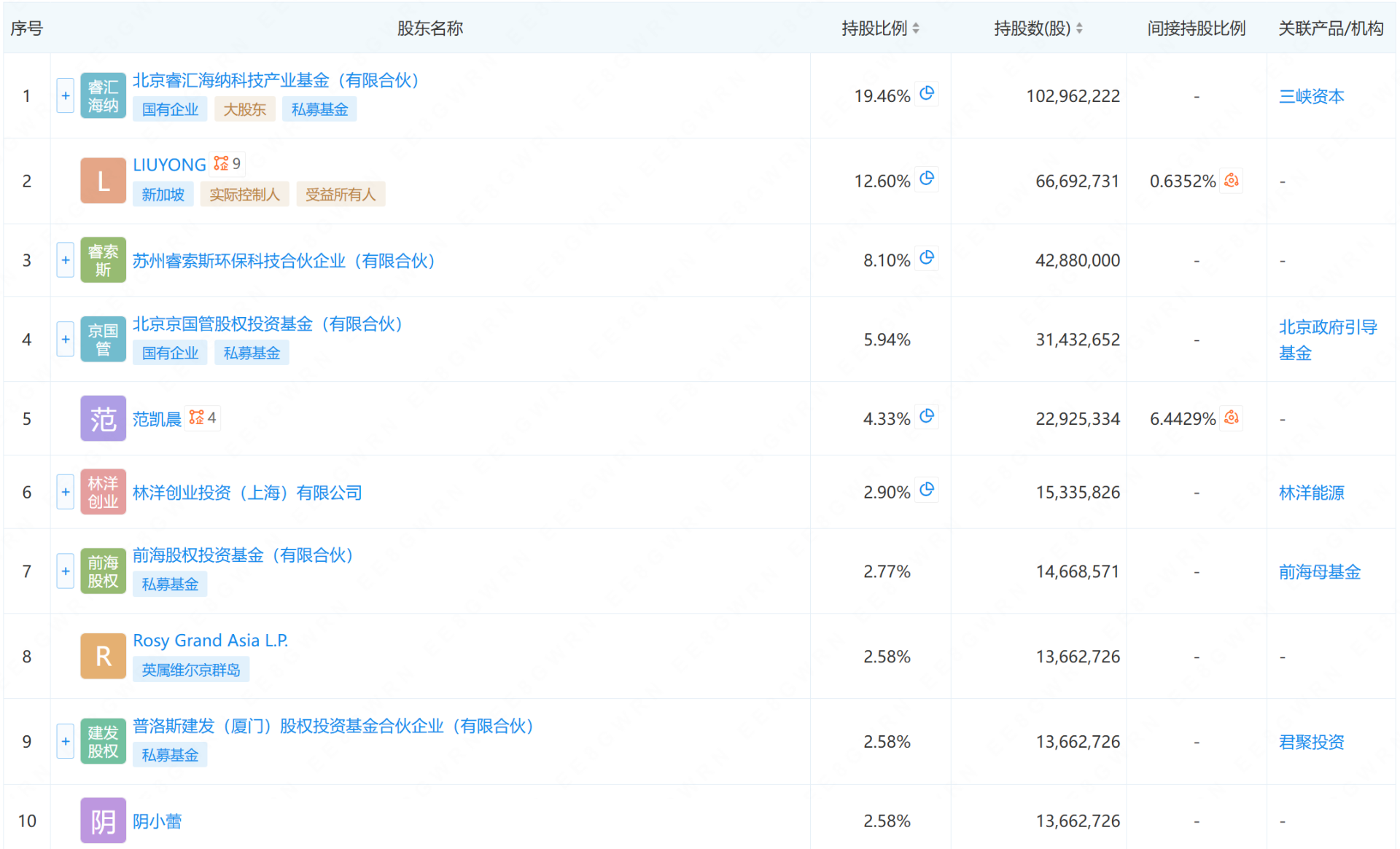
Task: Open 普洛斯建发（厦门）股权投资基金 link
Action: (333, 726)
